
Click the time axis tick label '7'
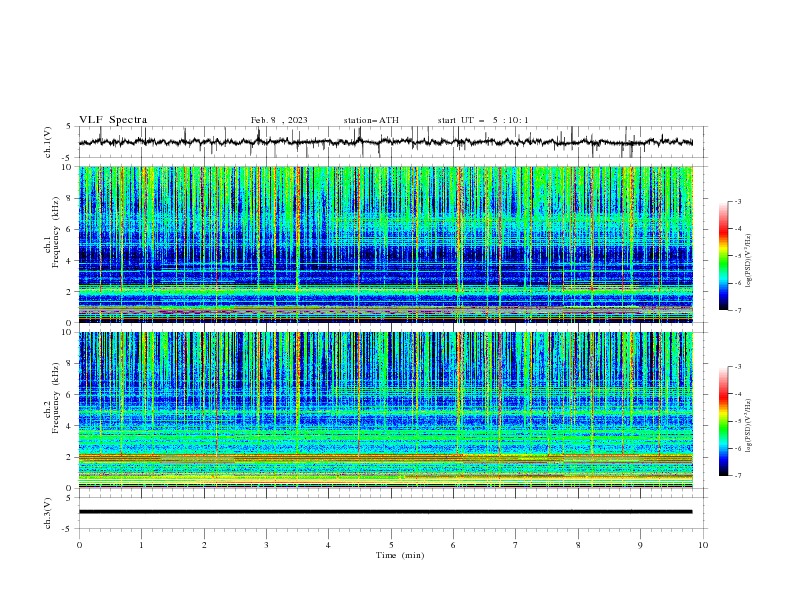pyautogui.click(x=516, y=545)
